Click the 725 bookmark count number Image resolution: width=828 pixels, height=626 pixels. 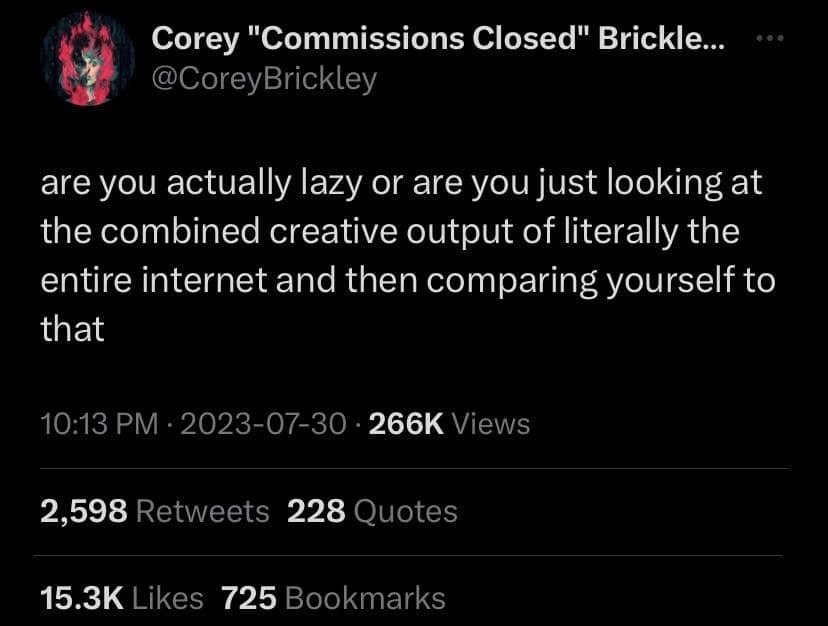point(248,598)
